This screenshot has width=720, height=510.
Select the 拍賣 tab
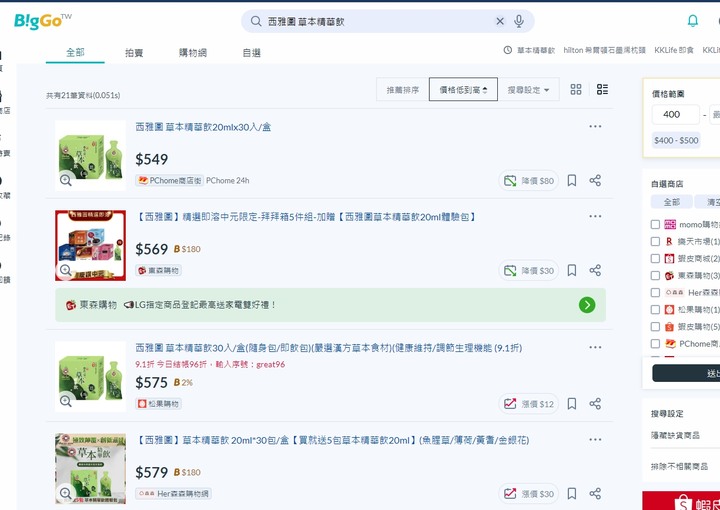134,53
